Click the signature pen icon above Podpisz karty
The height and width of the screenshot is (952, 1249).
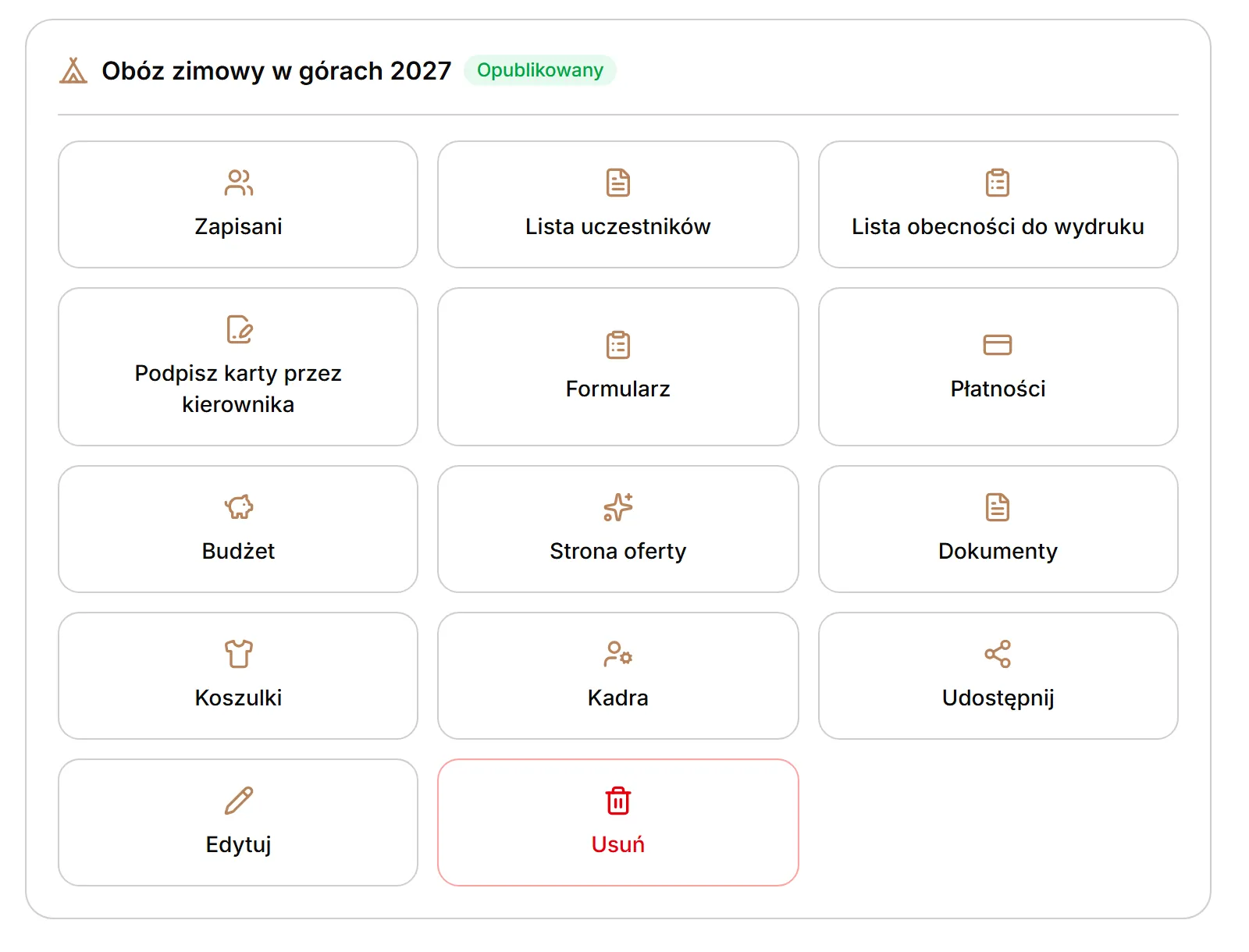(239, 329)
